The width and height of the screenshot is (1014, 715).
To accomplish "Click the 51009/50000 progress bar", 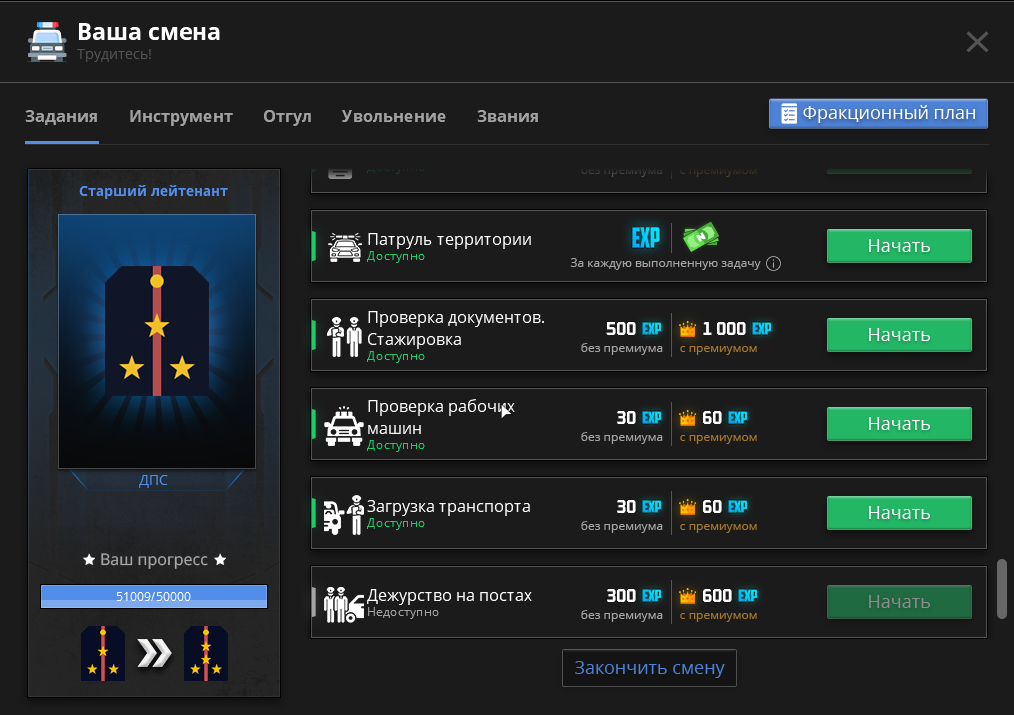I will (154, 597).
